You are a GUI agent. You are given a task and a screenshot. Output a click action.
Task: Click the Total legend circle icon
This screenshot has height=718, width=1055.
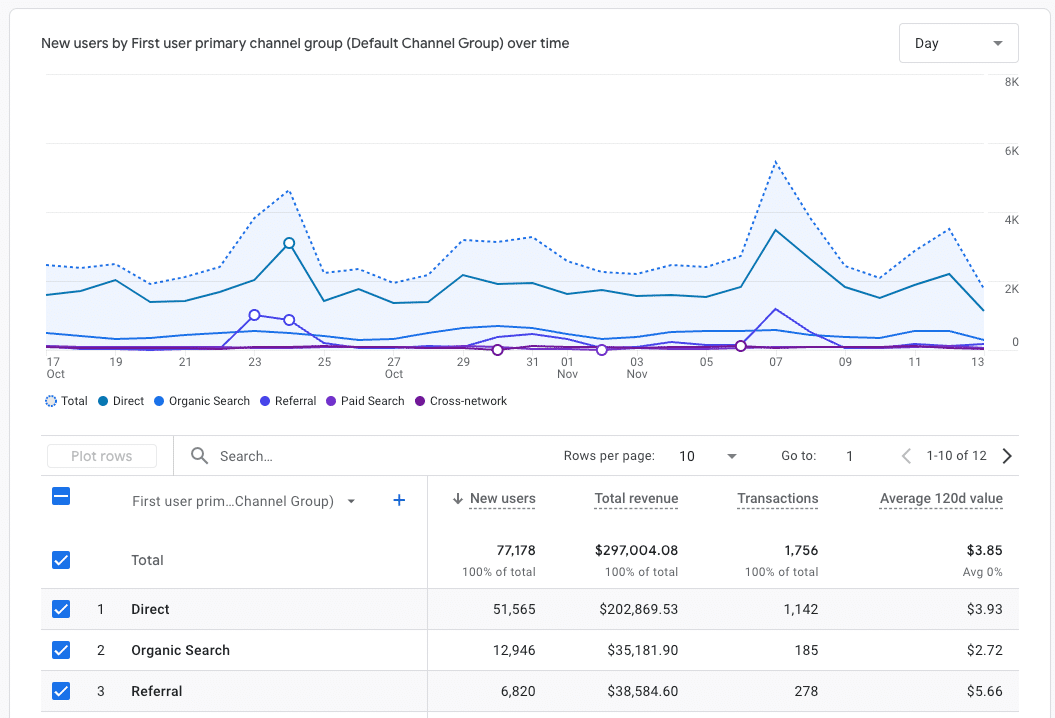point(51,401)
